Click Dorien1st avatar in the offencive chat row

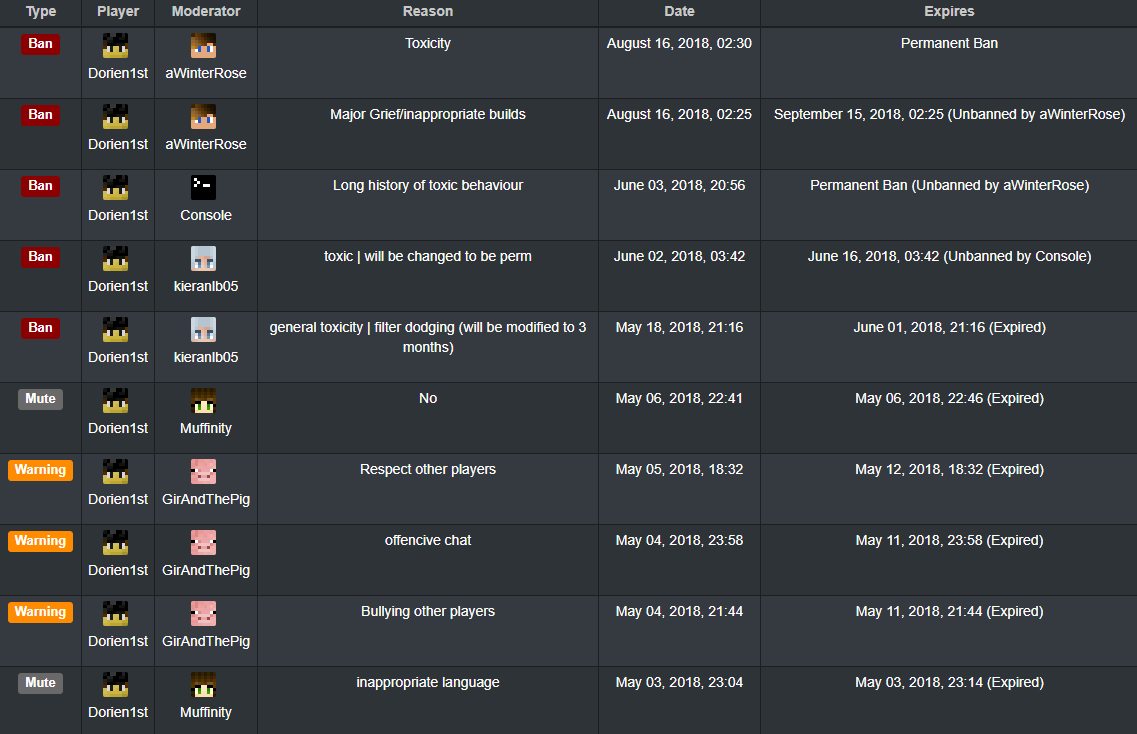[x=115, y=543]
